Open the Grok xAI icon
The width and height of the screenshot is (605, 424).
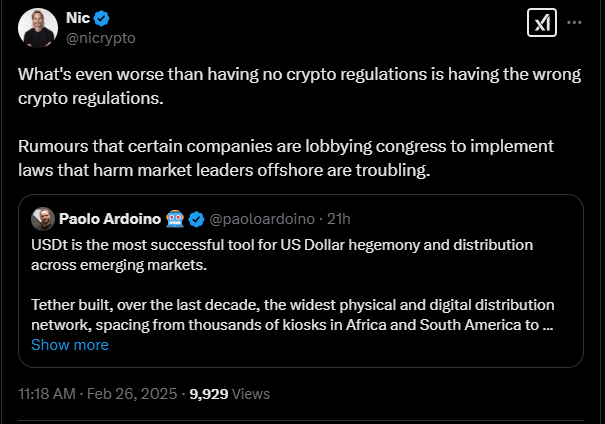pyautogui.click(x=541, y=24)
